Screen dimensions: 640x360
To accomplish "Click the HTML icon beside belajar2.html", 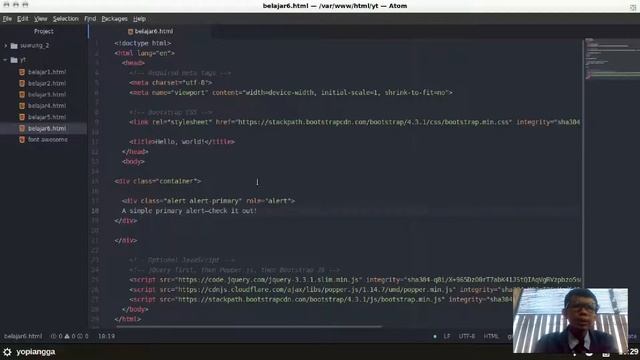I will pyautogui.click(x=22, y=83).
